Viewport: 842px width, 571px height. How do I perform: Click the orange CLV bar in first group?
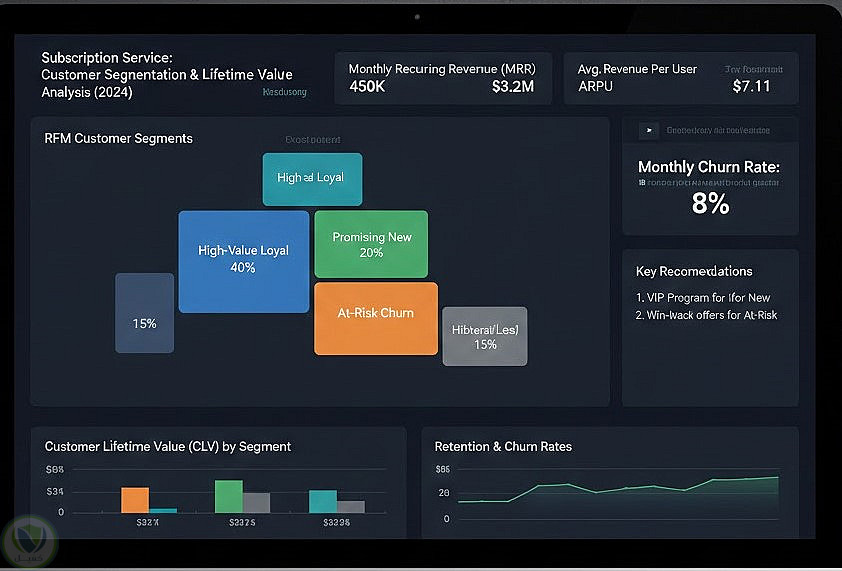click(135, 500)
